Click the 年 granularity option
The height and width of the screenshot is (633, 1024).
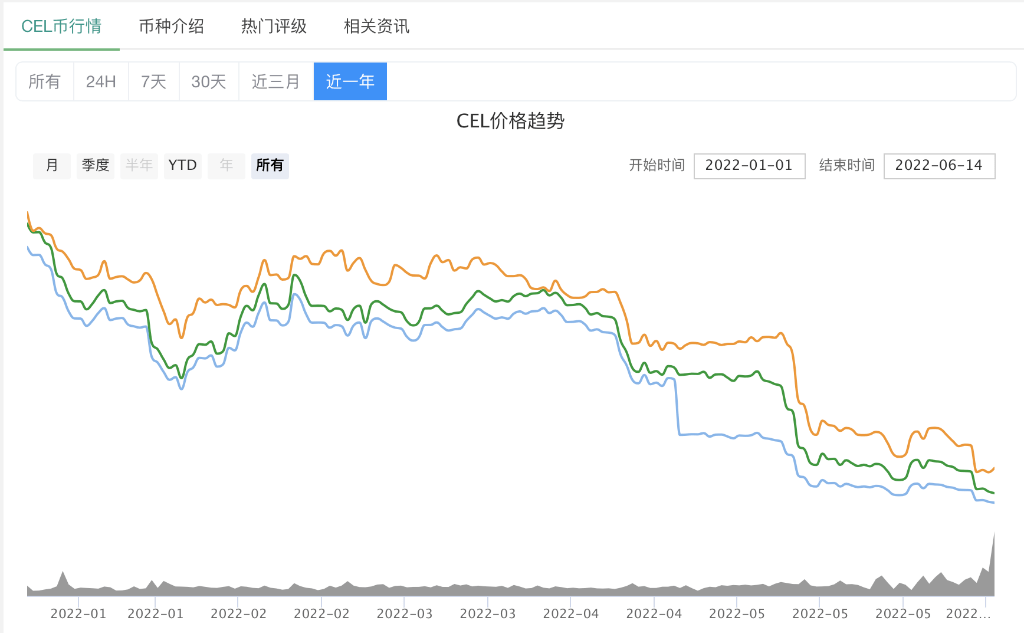coord(226,165)
